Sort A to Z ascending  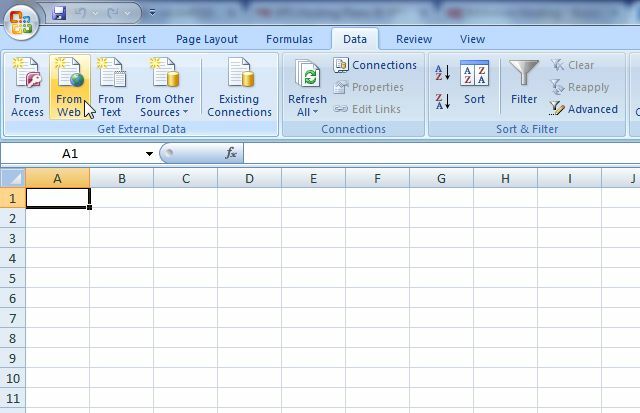(442, 73)
